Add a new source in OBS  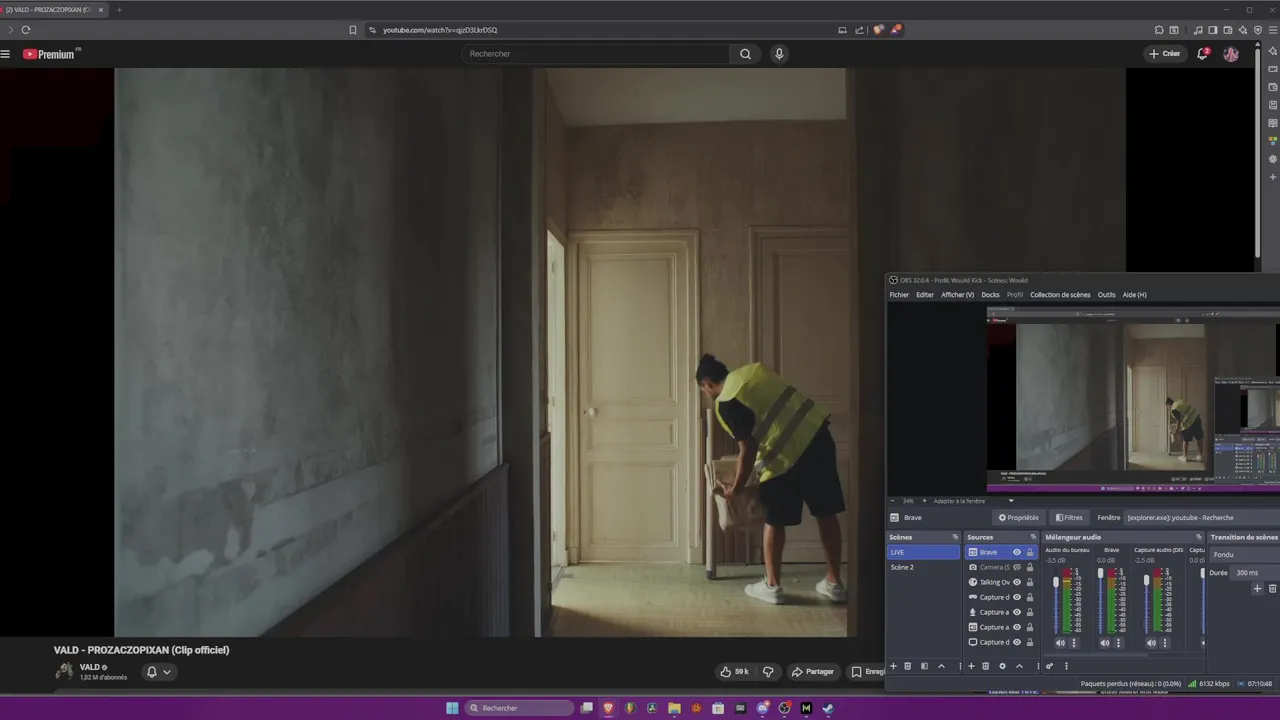pos(971,666)
